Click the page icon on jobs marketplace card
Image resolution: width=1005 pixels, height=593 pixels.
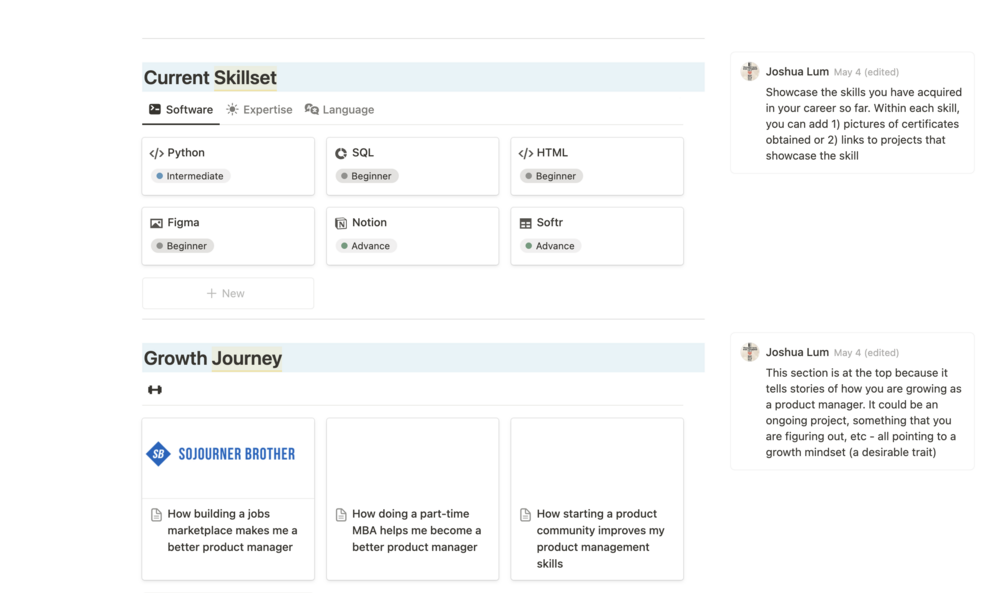pyautogui.click(x=156, y=515)
